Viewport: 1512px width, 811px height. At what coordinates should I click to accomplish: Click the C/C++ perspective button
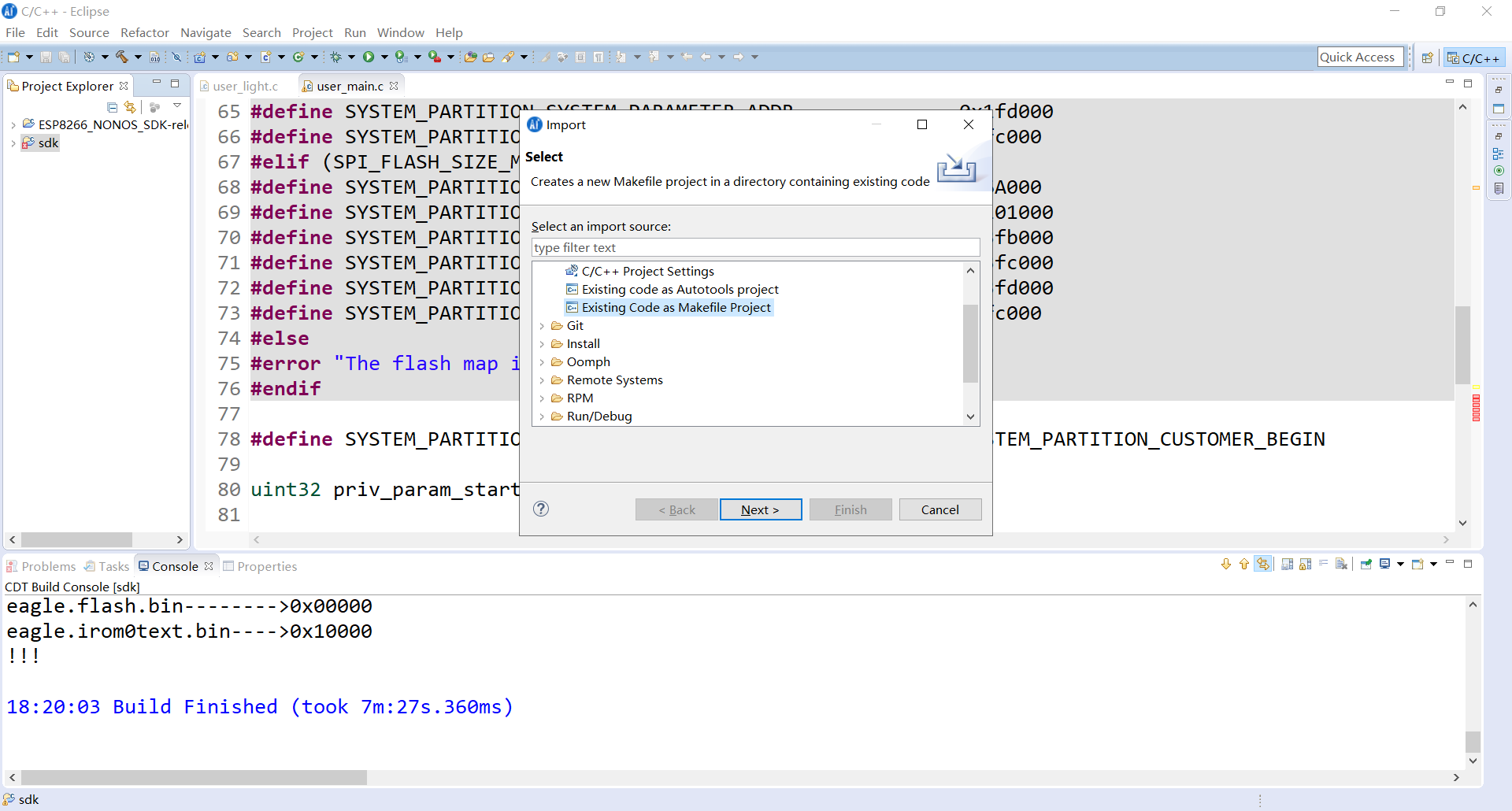point(1475,57)
